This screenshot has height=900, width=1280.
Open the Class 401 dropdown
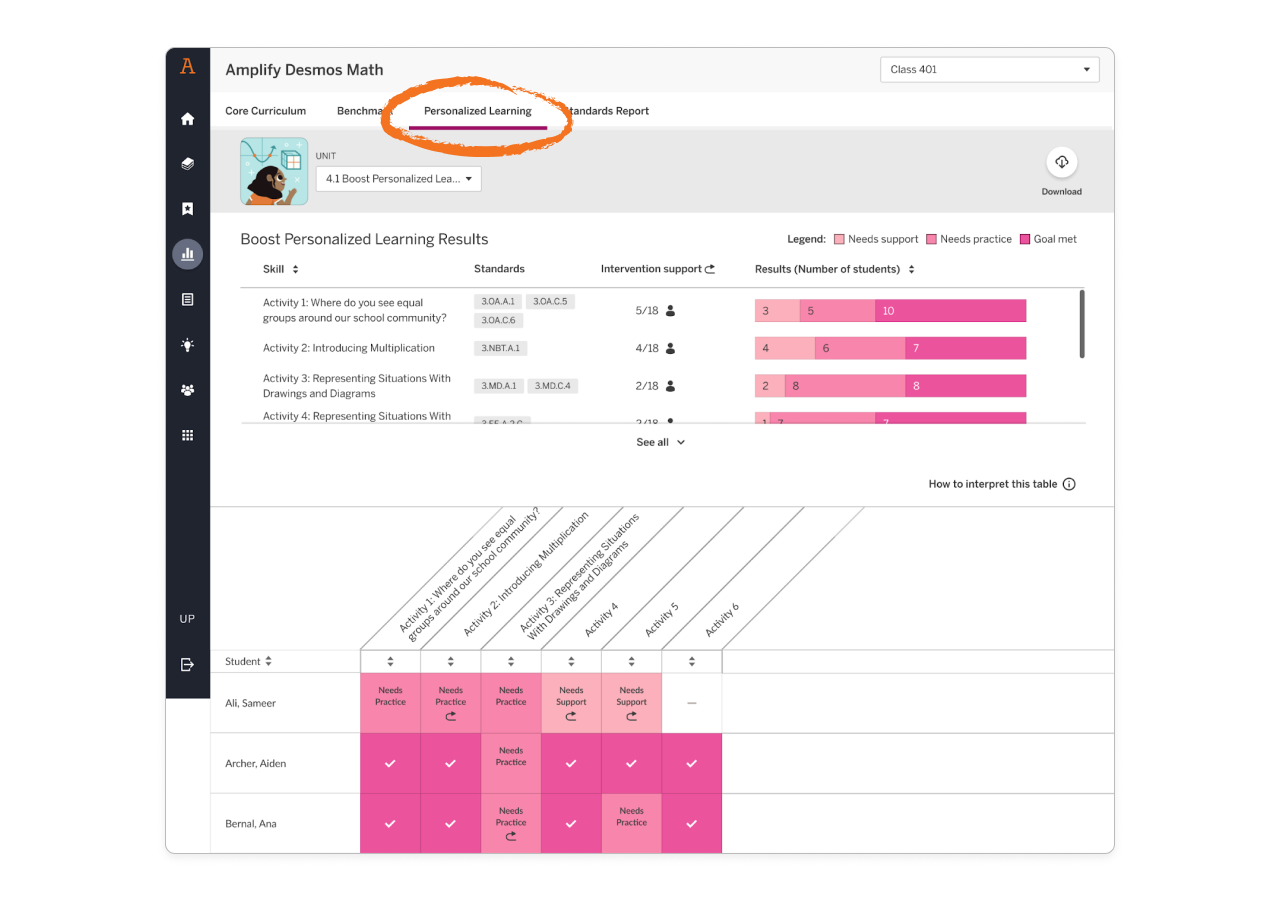(988, 70)
